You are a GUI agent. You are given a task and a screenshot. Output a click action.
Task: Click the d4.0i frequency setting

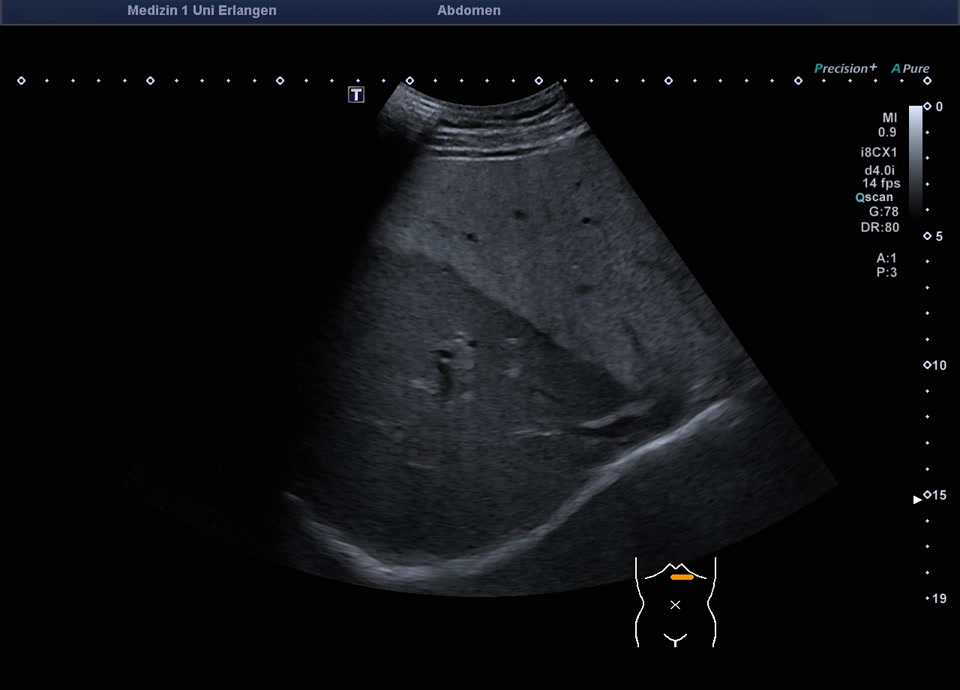click(x=881, y=170)
